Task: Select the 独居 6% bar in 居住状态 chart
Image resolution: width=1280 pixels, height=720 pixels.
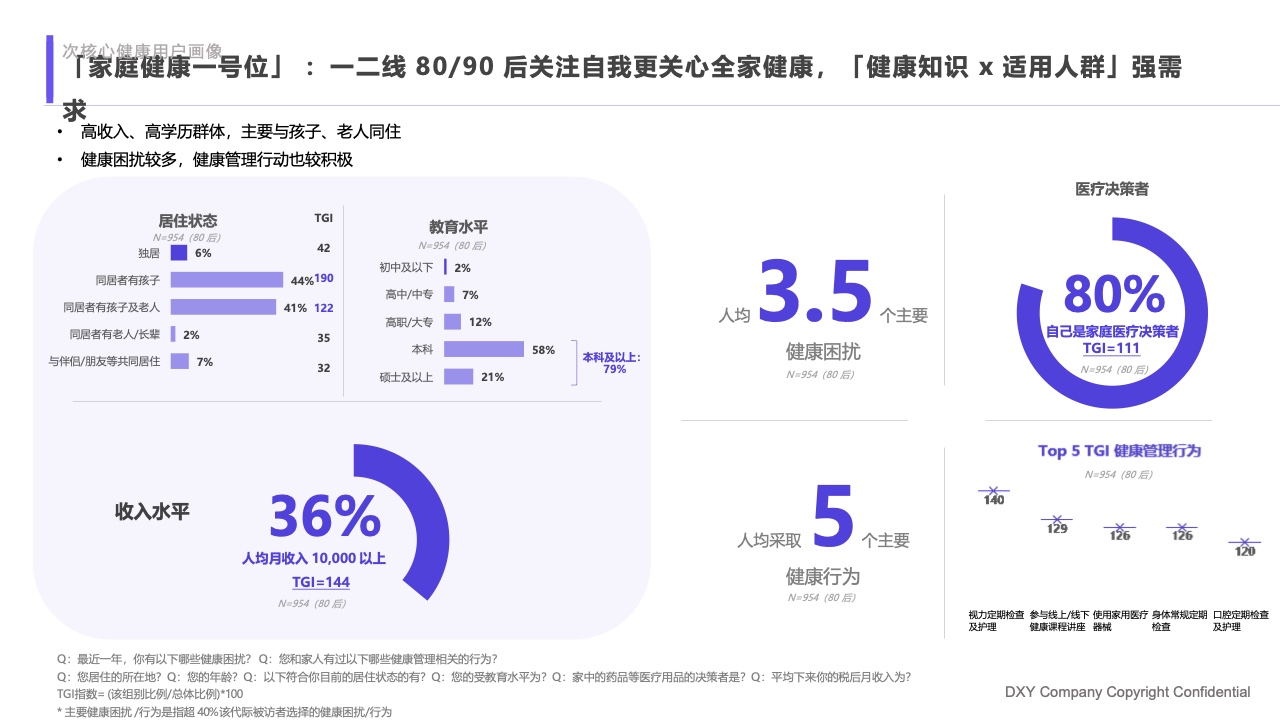Action: click(x=180, y=253)
